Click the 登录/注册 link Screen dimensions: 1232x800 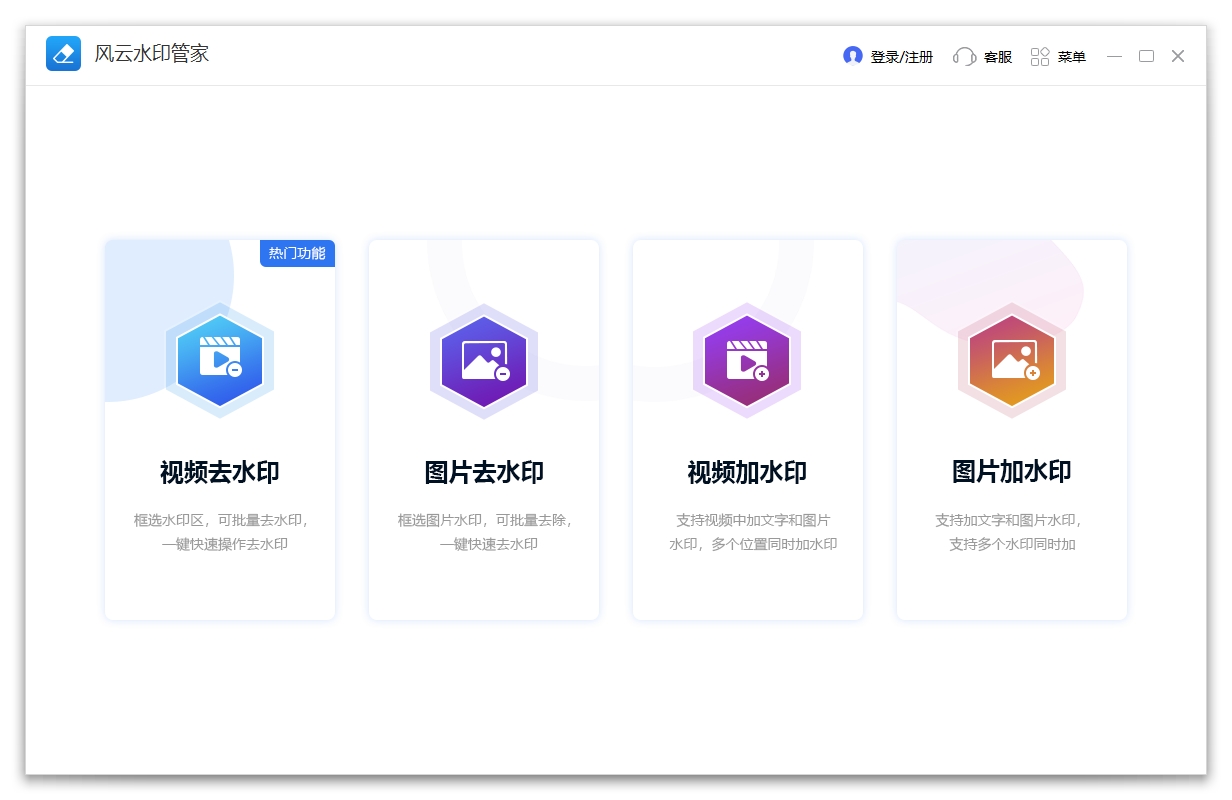click(x=902, y=57)
